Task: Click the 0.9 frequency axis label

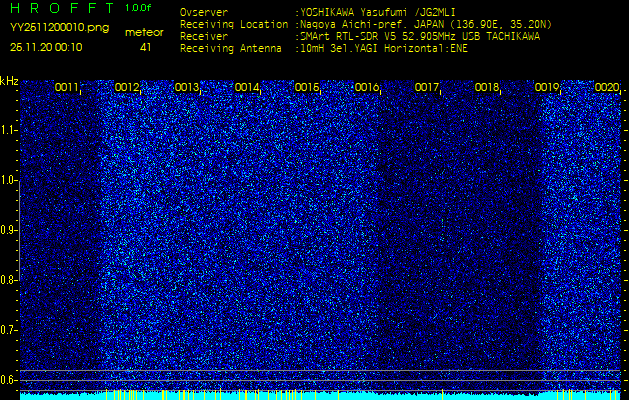Action: (8, 230)
